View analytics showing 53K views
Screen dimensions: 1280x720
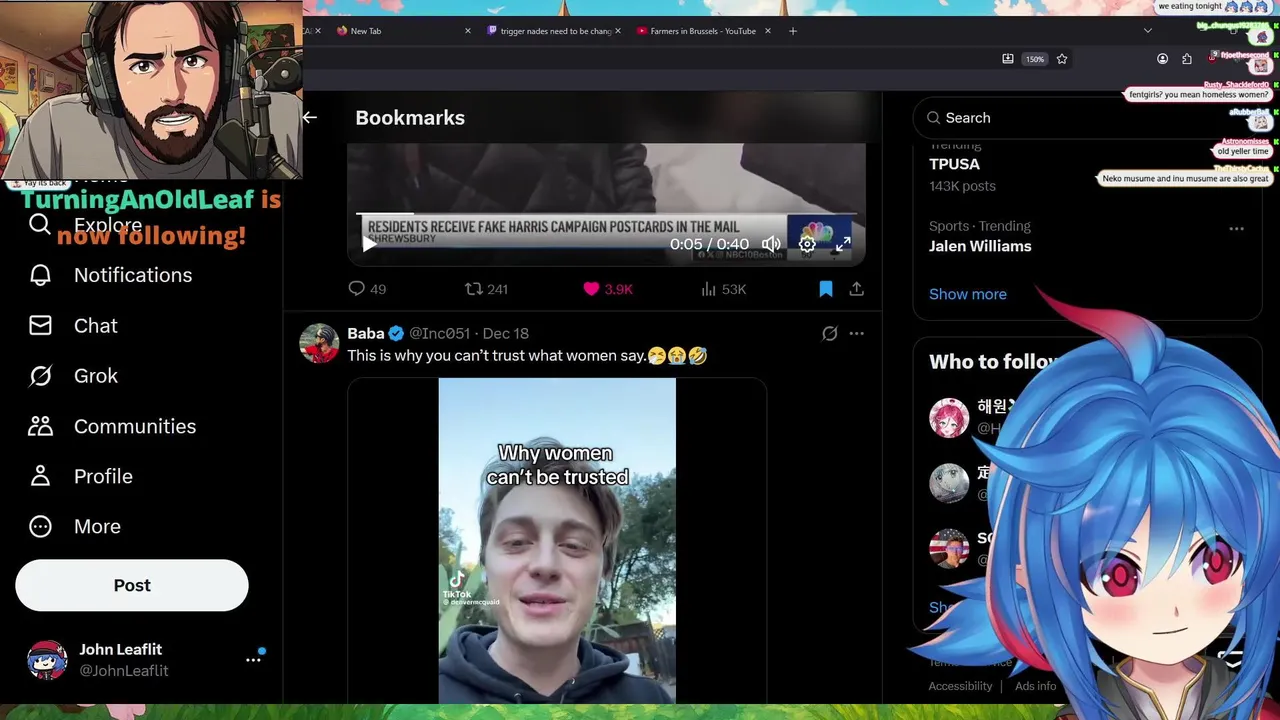[x=723, y=289]
